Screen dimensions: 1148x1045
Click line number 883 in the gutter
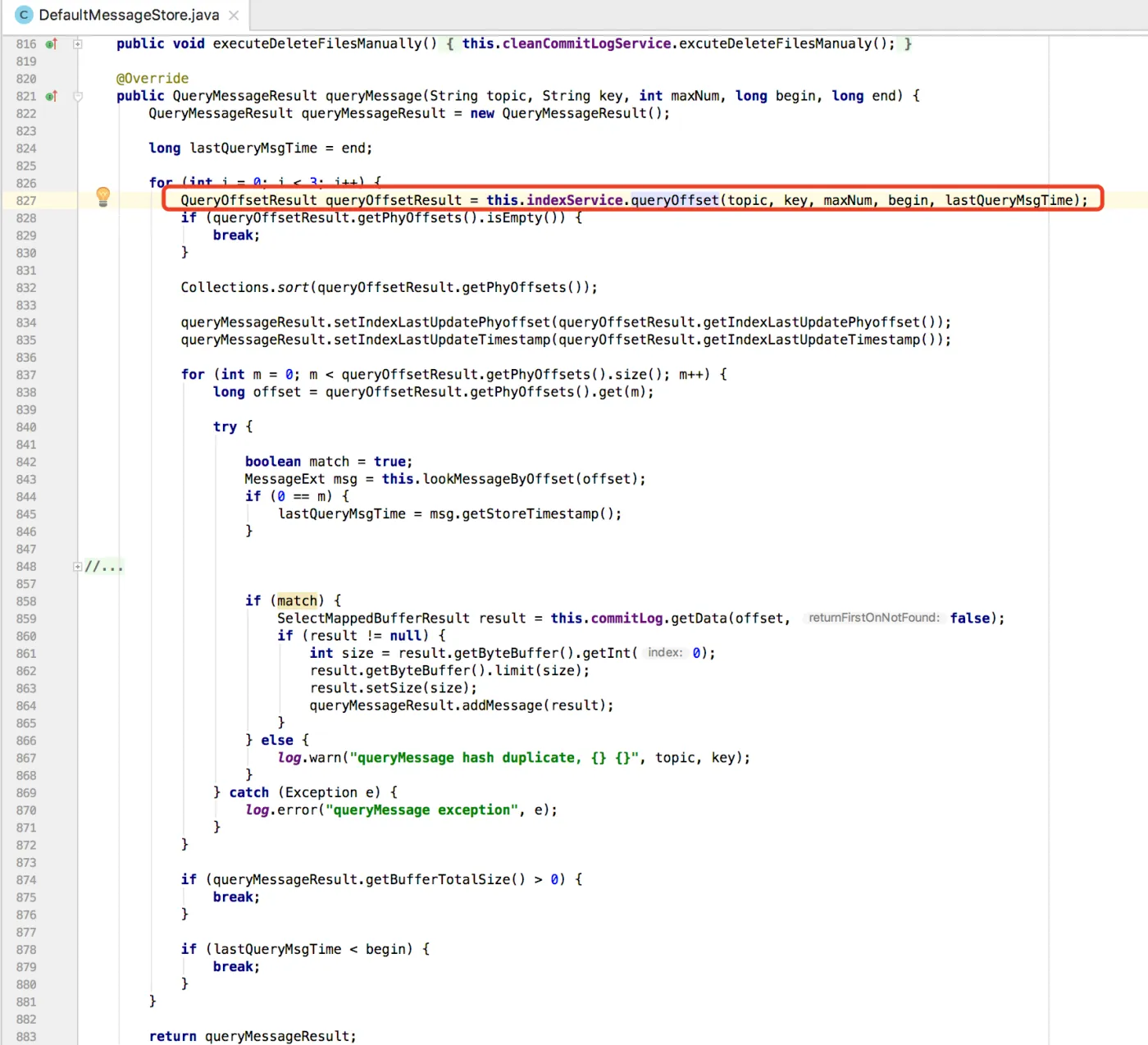(x=26, y=1036)
